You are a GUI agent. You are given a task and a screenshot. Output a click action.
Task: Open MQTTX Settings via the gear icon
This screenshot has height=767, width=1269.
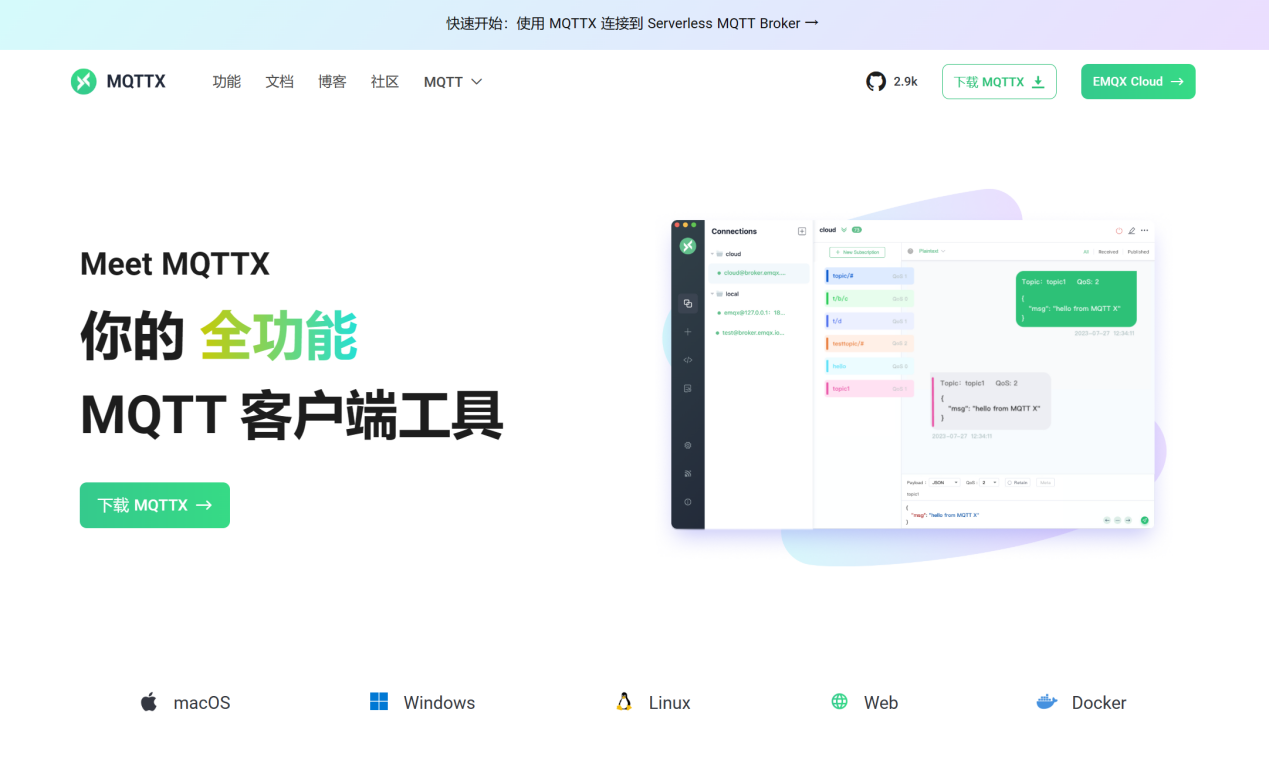coord(687,445)
